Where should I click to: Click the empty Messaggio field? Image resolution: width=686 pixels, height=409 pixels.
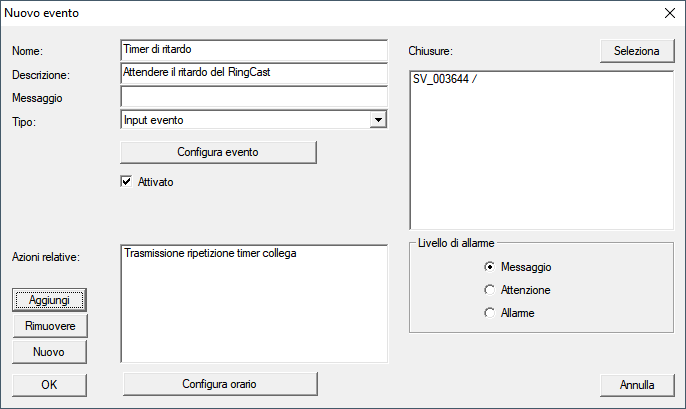(253, 97)
